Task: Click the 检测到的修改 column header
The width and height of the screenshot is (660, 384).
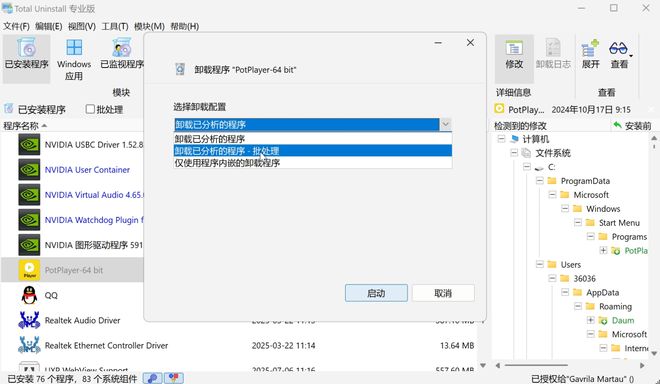Action: [520, 125]
